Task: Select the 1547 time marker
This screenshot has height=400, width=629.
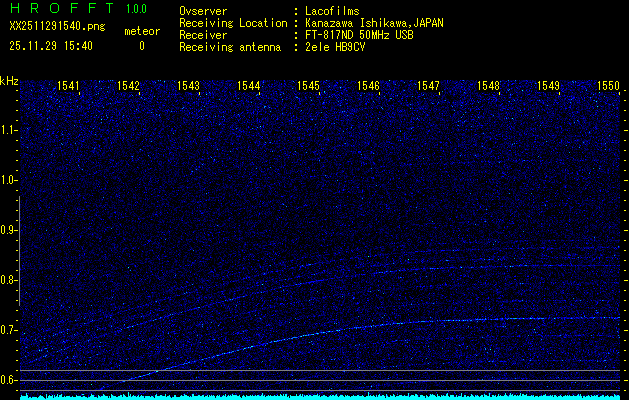Action: pos(428,86)
